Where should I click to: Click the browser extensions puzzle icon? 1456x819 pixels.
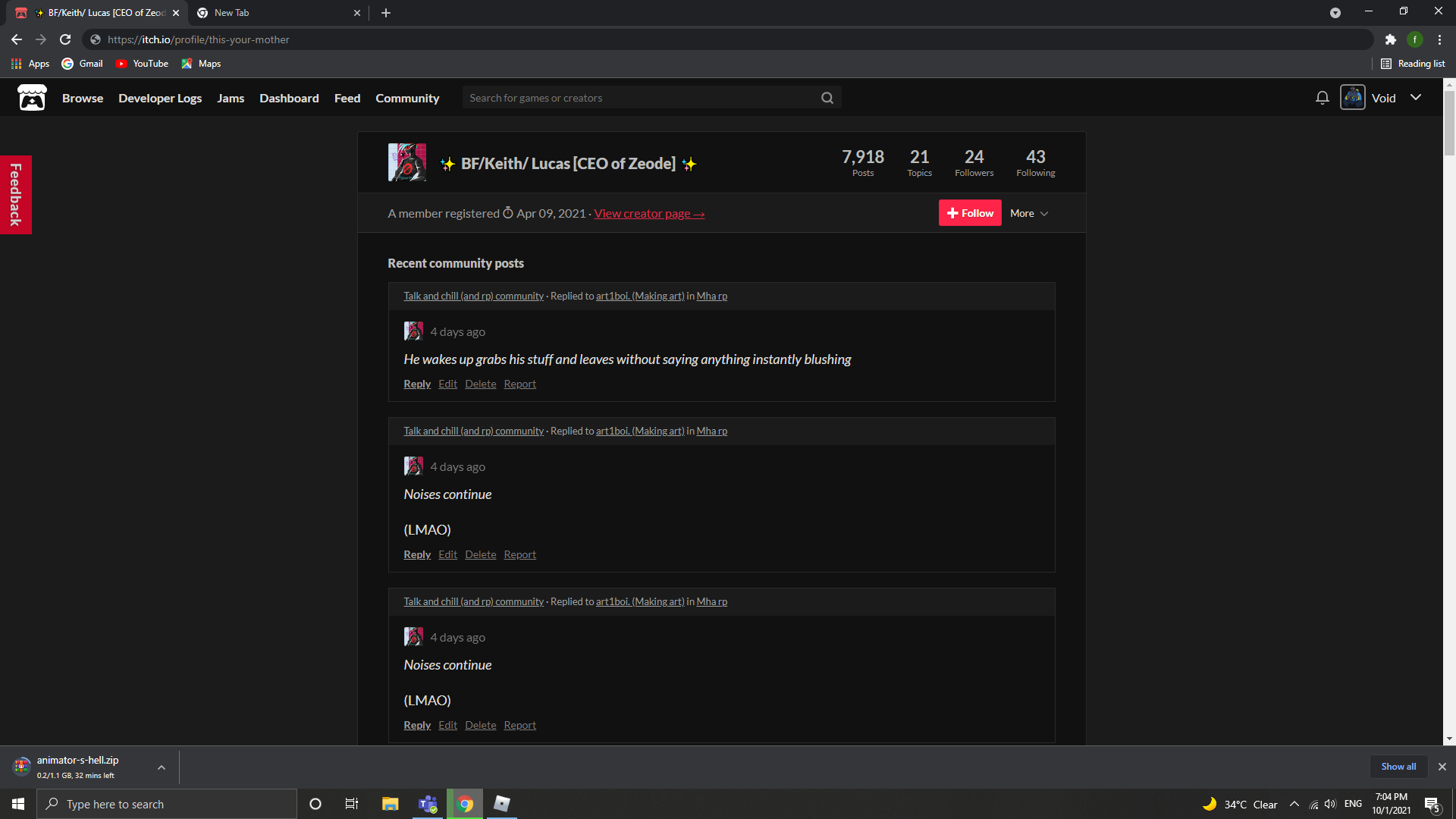[1392, 39]
